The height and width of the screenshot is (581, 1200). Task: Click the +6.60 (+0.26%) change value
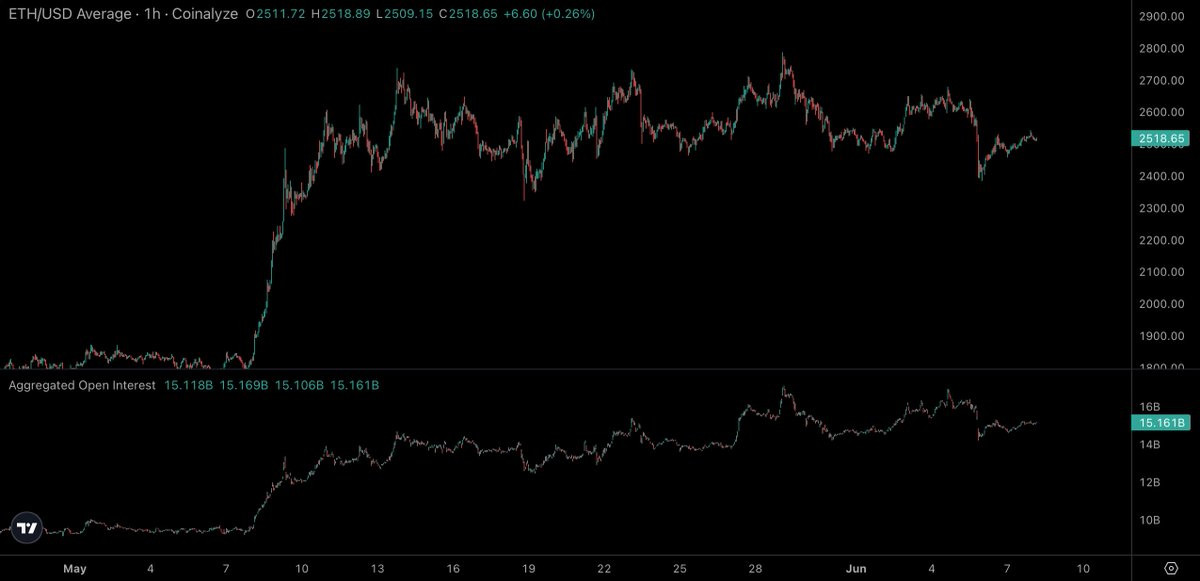click(x=547, y=14)
